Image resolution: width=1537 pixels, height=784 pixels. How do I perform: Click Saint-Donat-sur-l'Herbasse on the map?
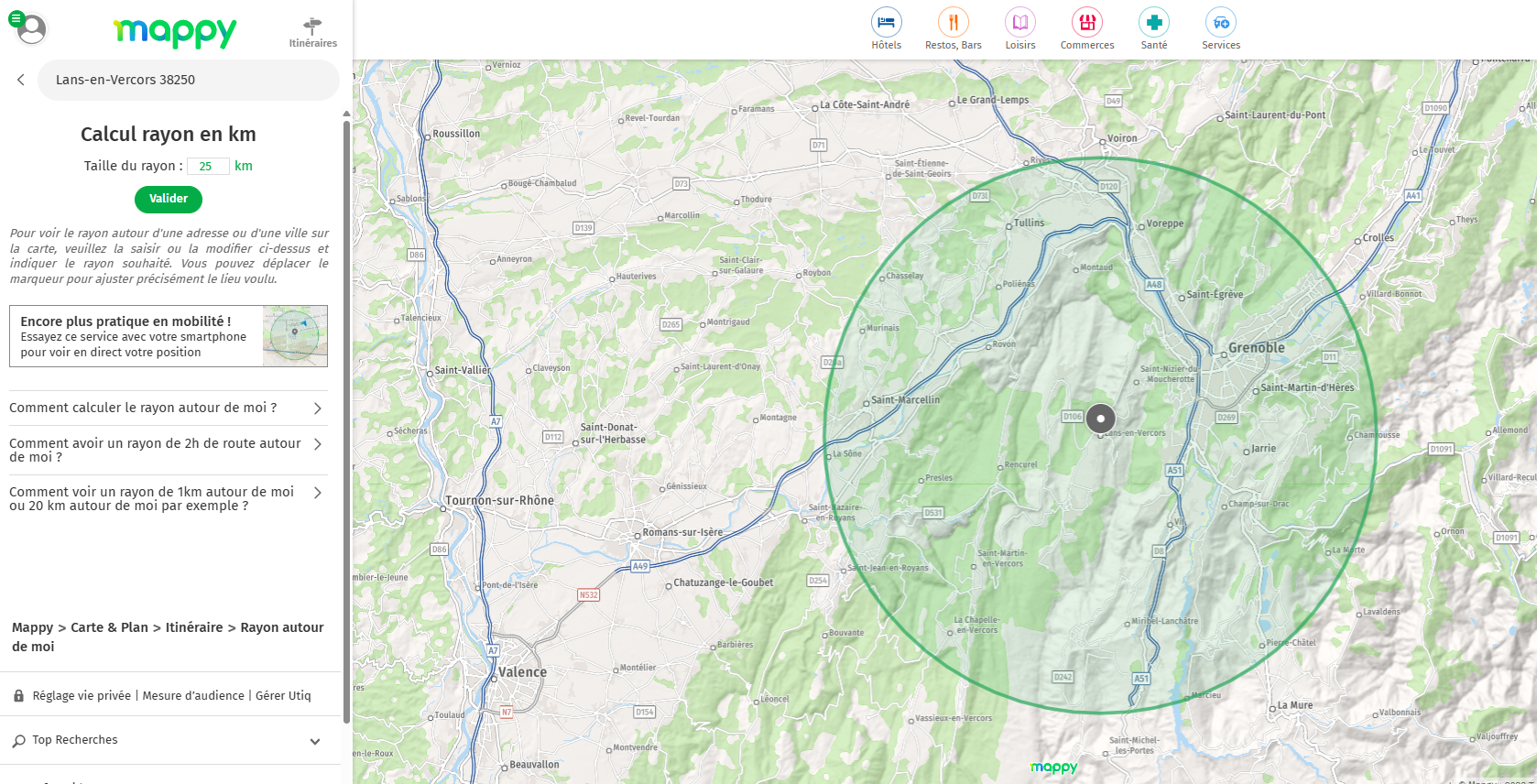coord(613,433)
